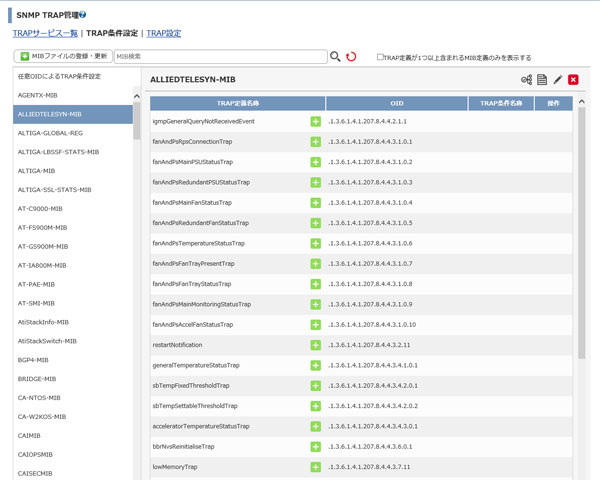600x480 pixels.
Task: Add condition for generalTemperatureStatusTrap
Action: [316, 366]
